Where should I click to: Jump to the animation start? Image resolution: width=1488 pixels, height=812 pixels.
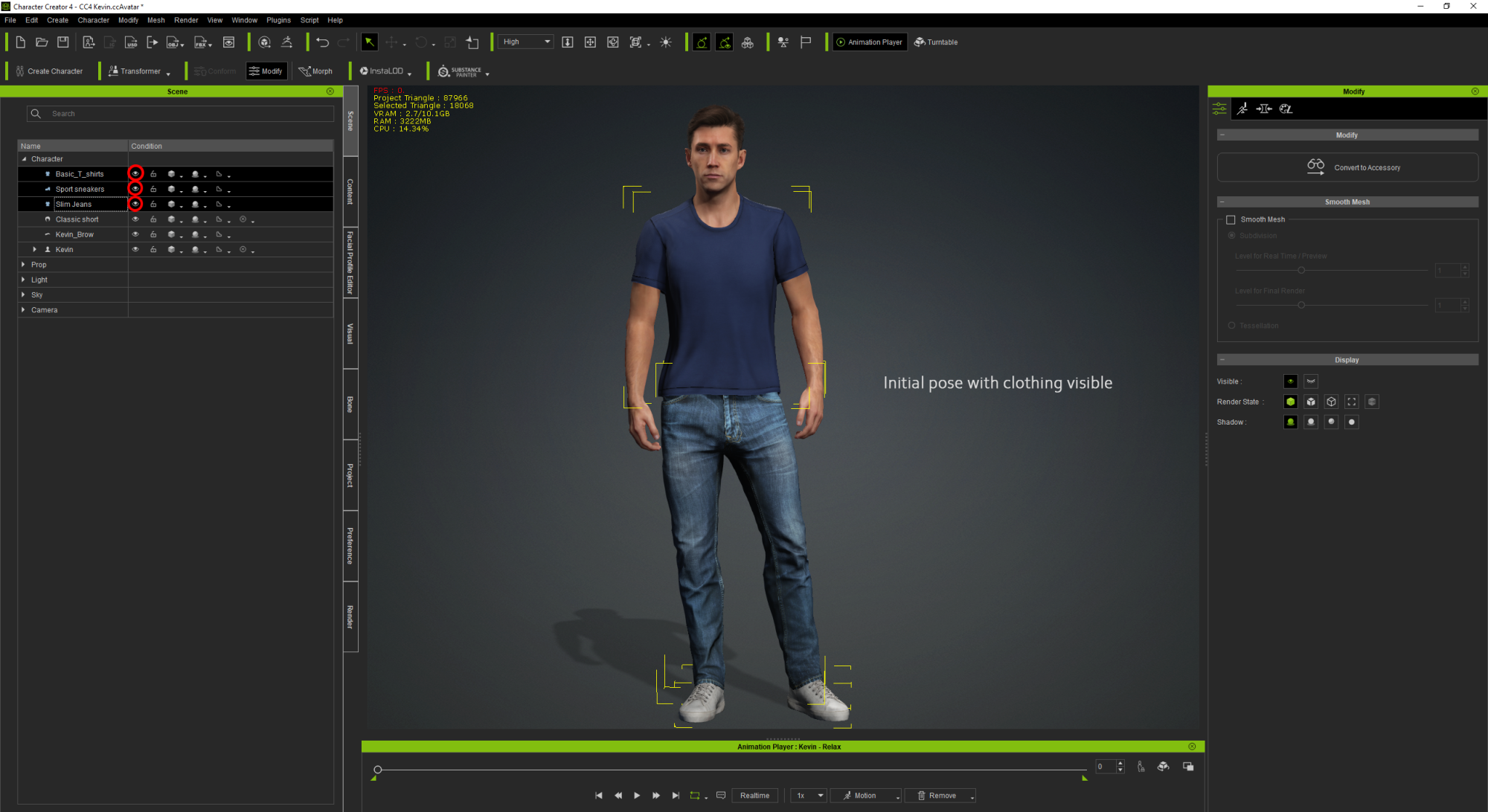tap(599, 796)
